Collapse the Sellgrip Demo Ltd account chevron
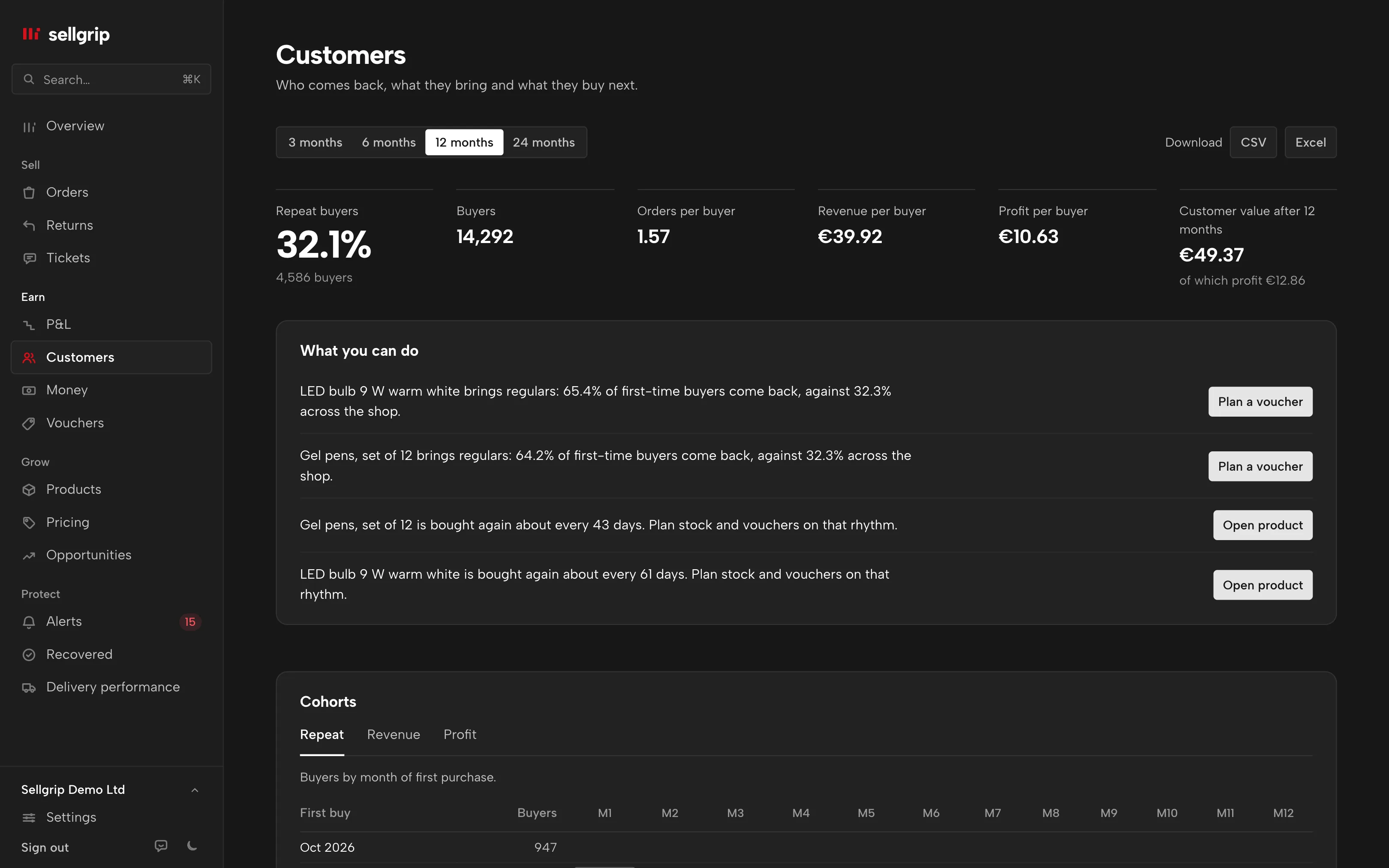The image size is (1389, 868). click(195, 790)
